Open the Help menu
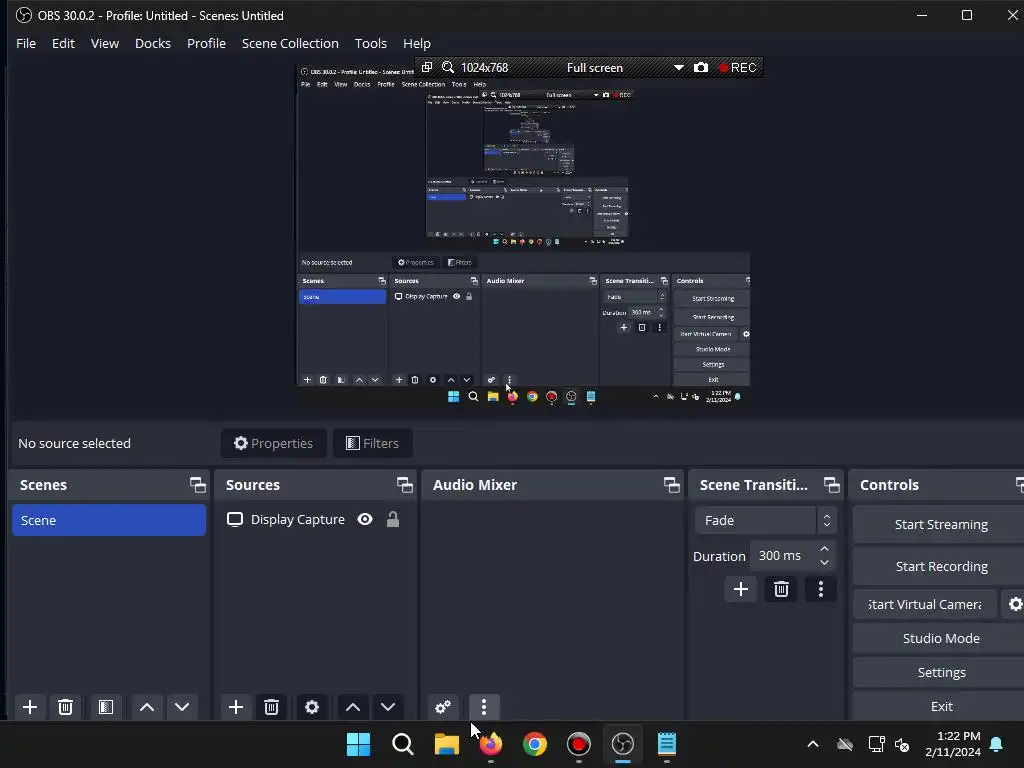This screenshot has height=768, width=1024. pyautogui.click(x=417, y=43)
